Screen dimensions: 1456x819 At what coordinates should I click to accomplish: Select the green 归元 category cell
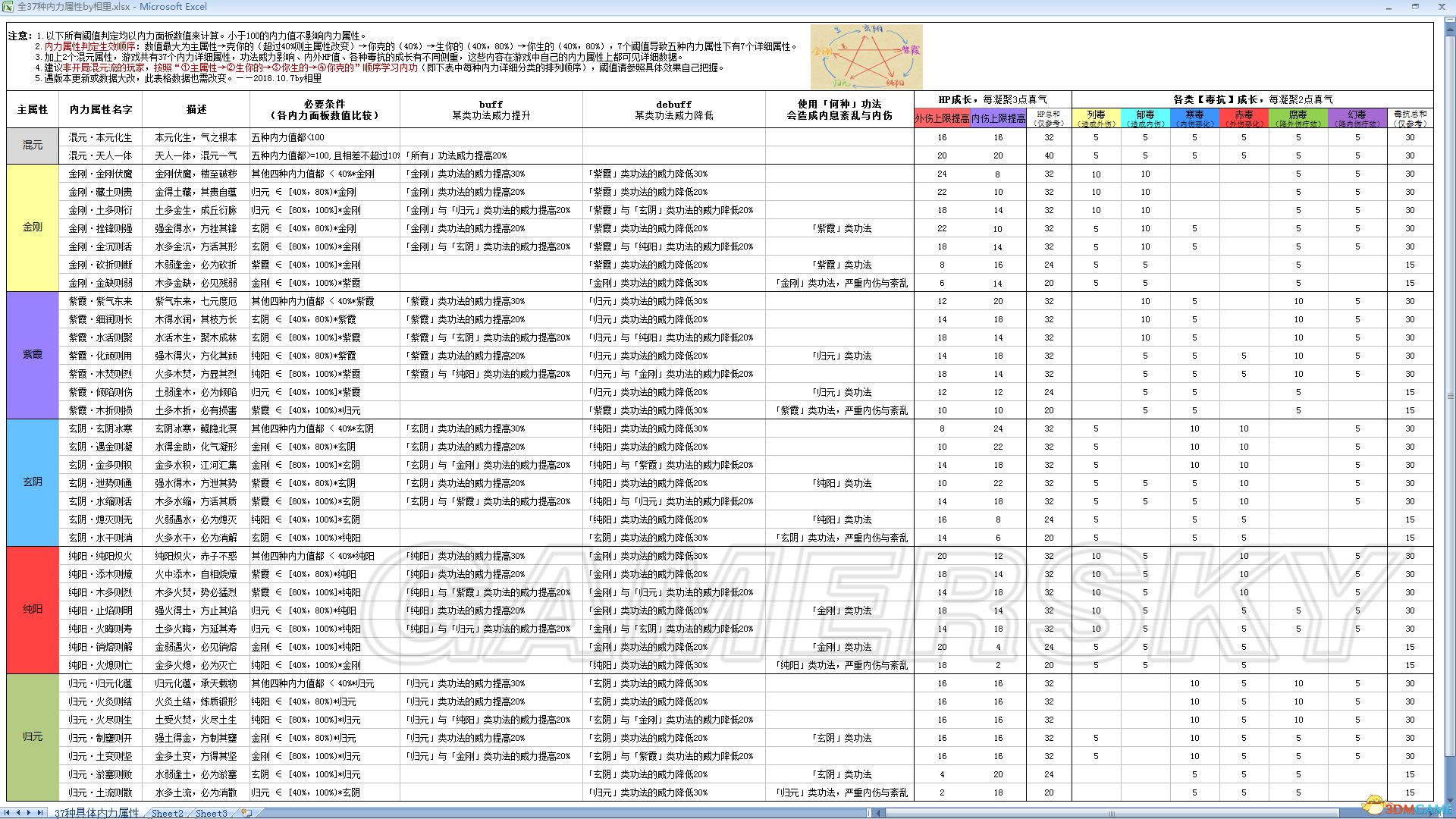tap(33, 738)
